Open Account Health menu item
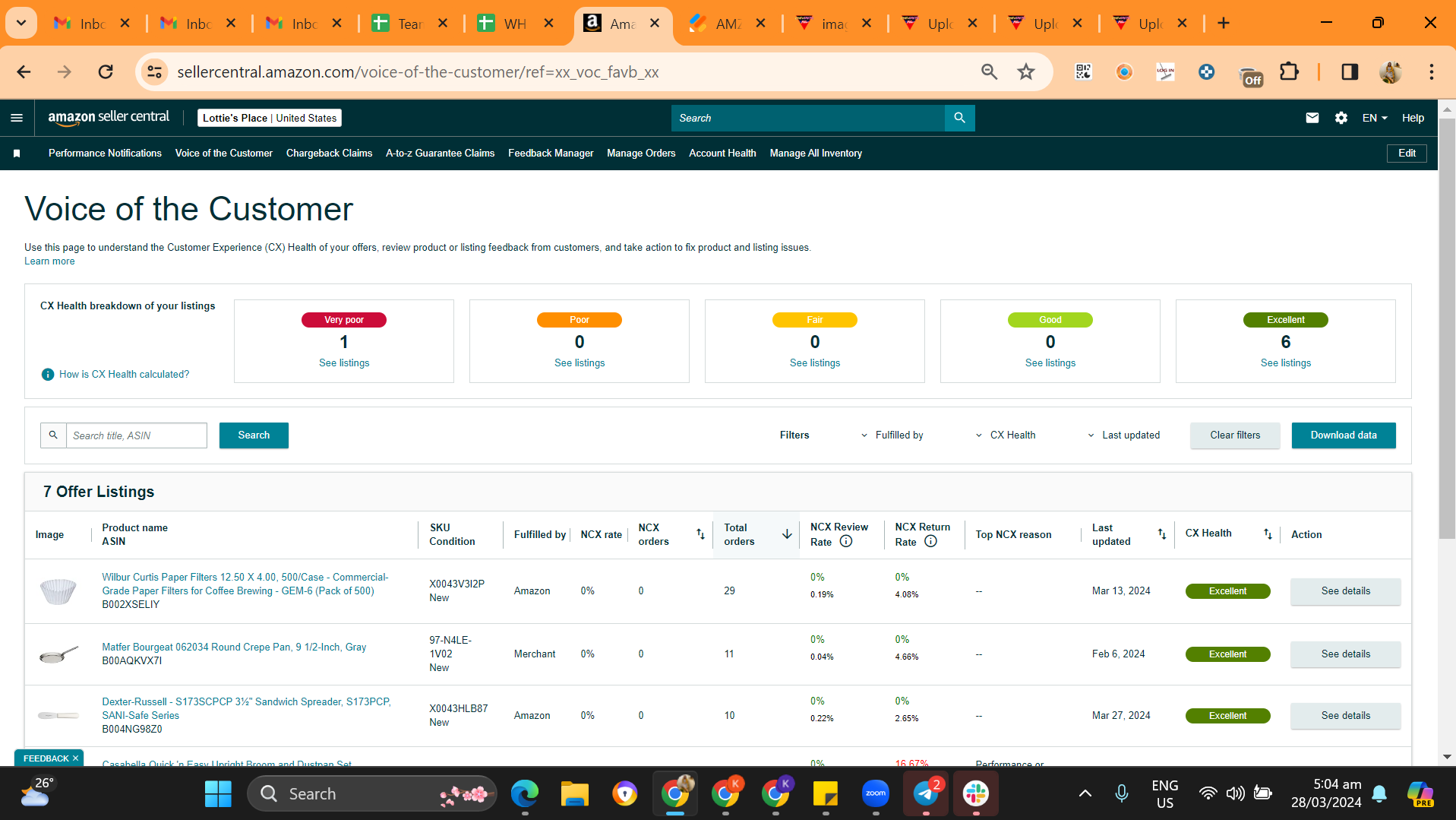This screenshot has width=1456, height=820. pyautogui.click(x=722, y=154)
